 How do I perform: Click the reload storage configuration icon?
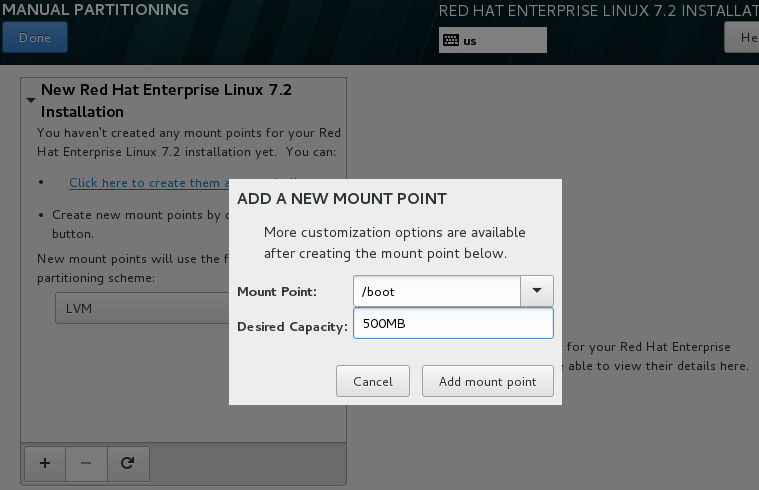tap(128, 463)
